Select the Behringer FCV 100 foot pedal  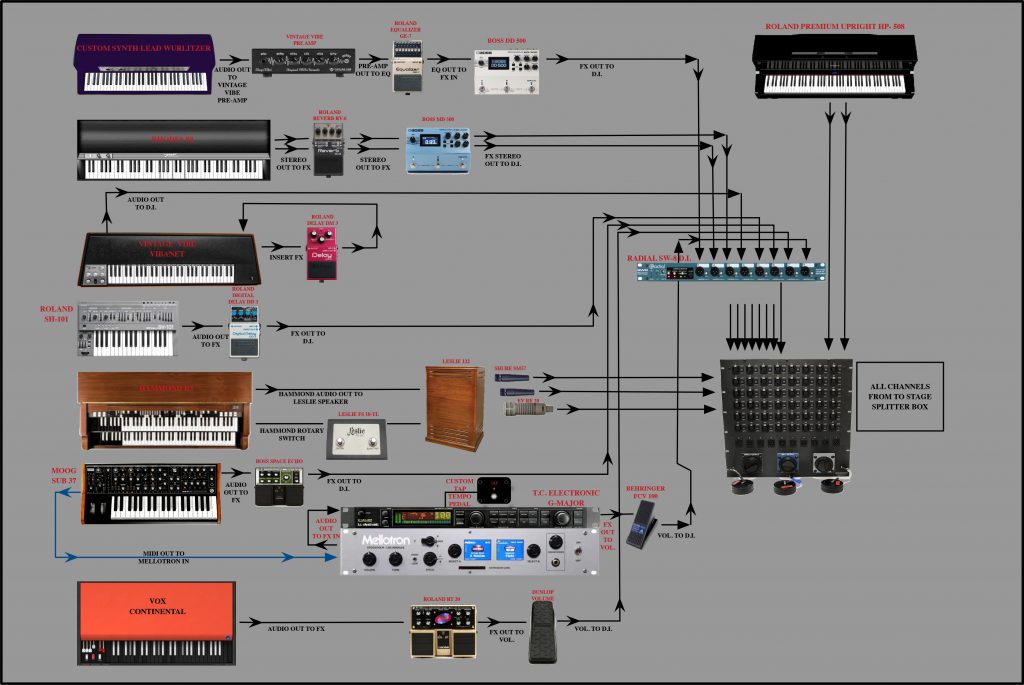[x=641, y=524]
